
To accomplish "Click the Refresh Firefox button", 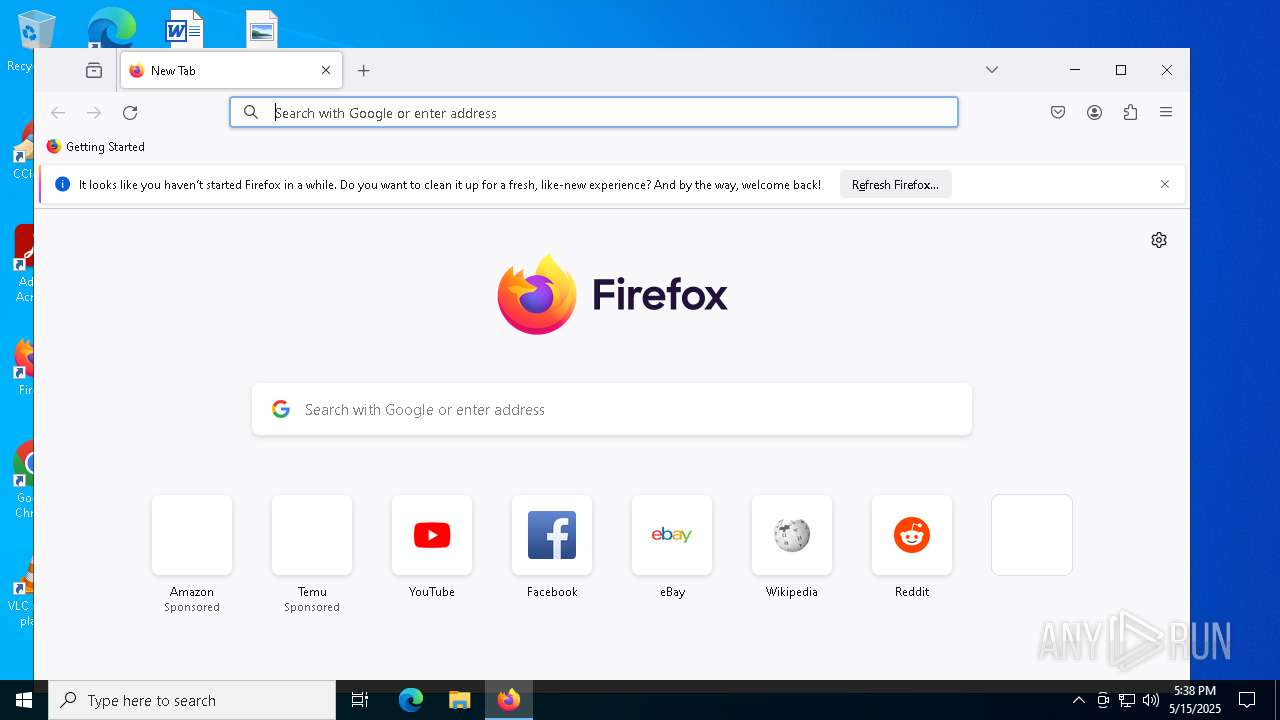I will click(x=895, y=185).
